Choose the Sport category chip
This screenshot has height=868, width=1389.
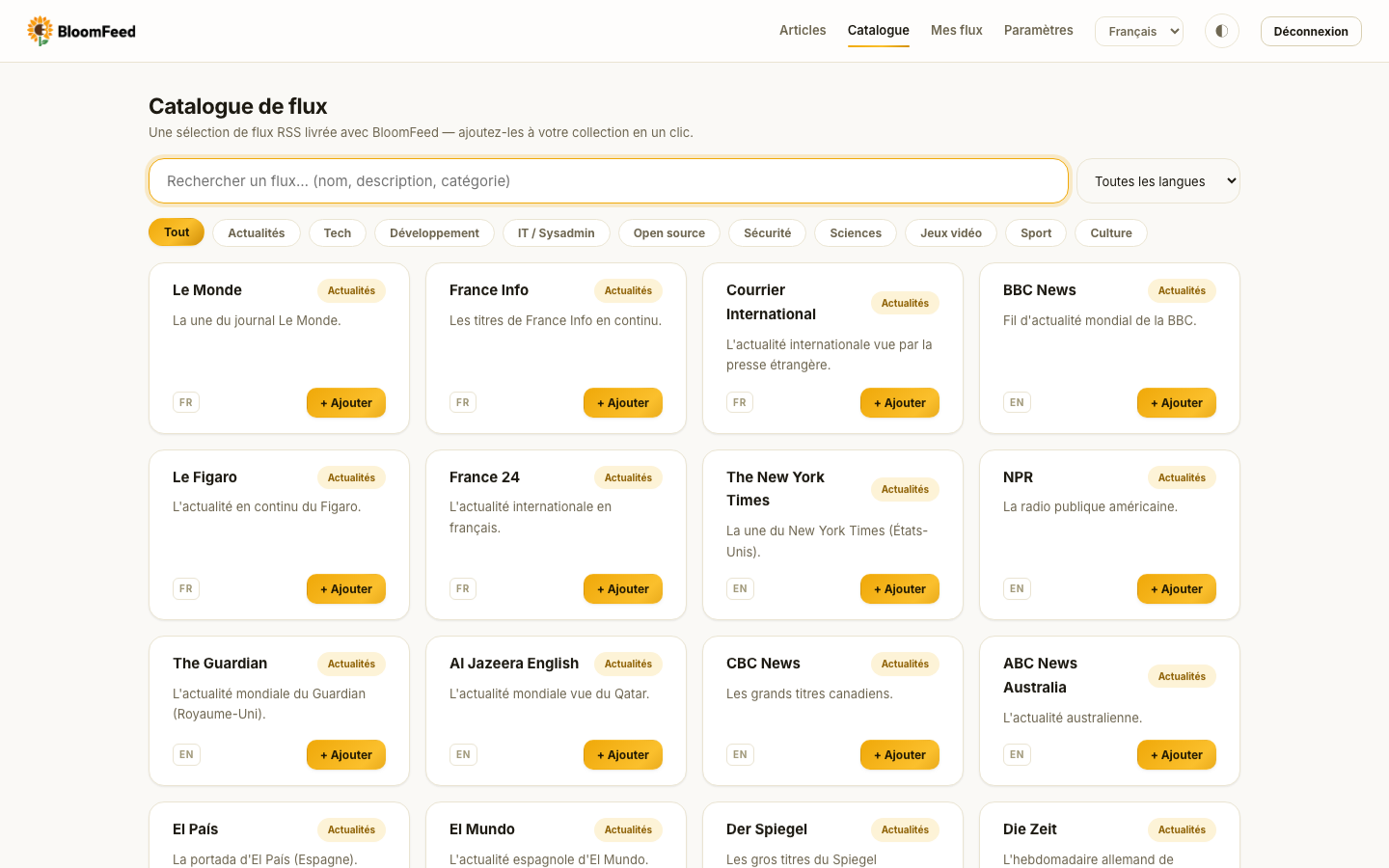[1036, 233]
